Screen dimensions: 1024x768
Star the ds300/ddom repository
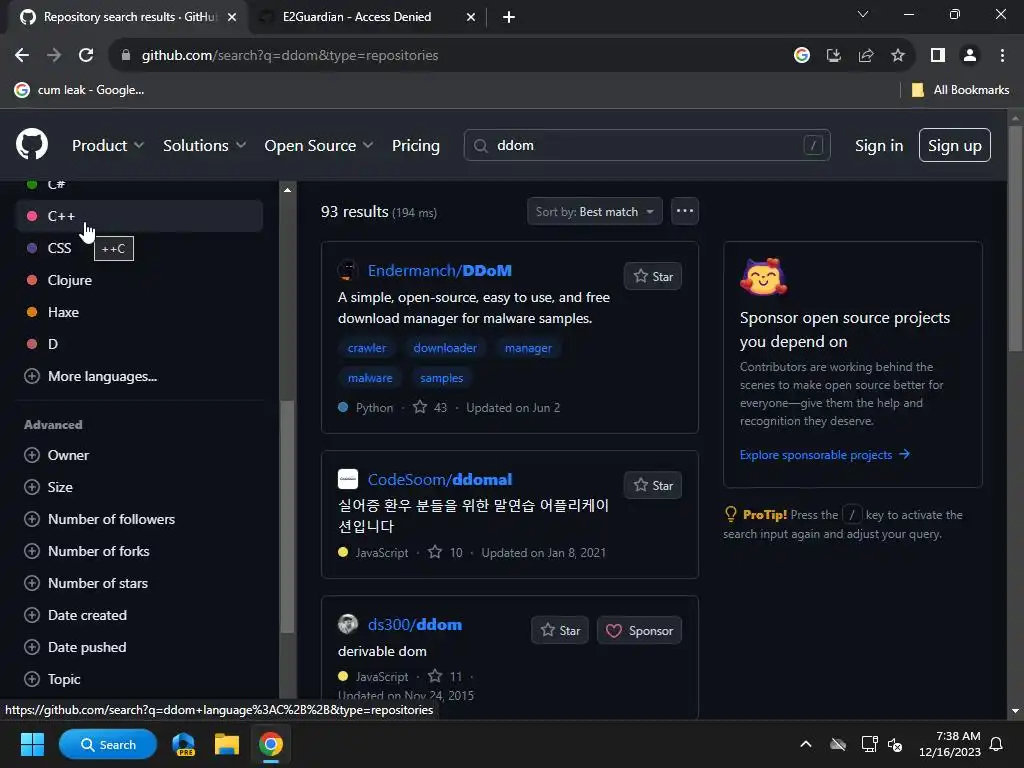(x=560, y=630)
